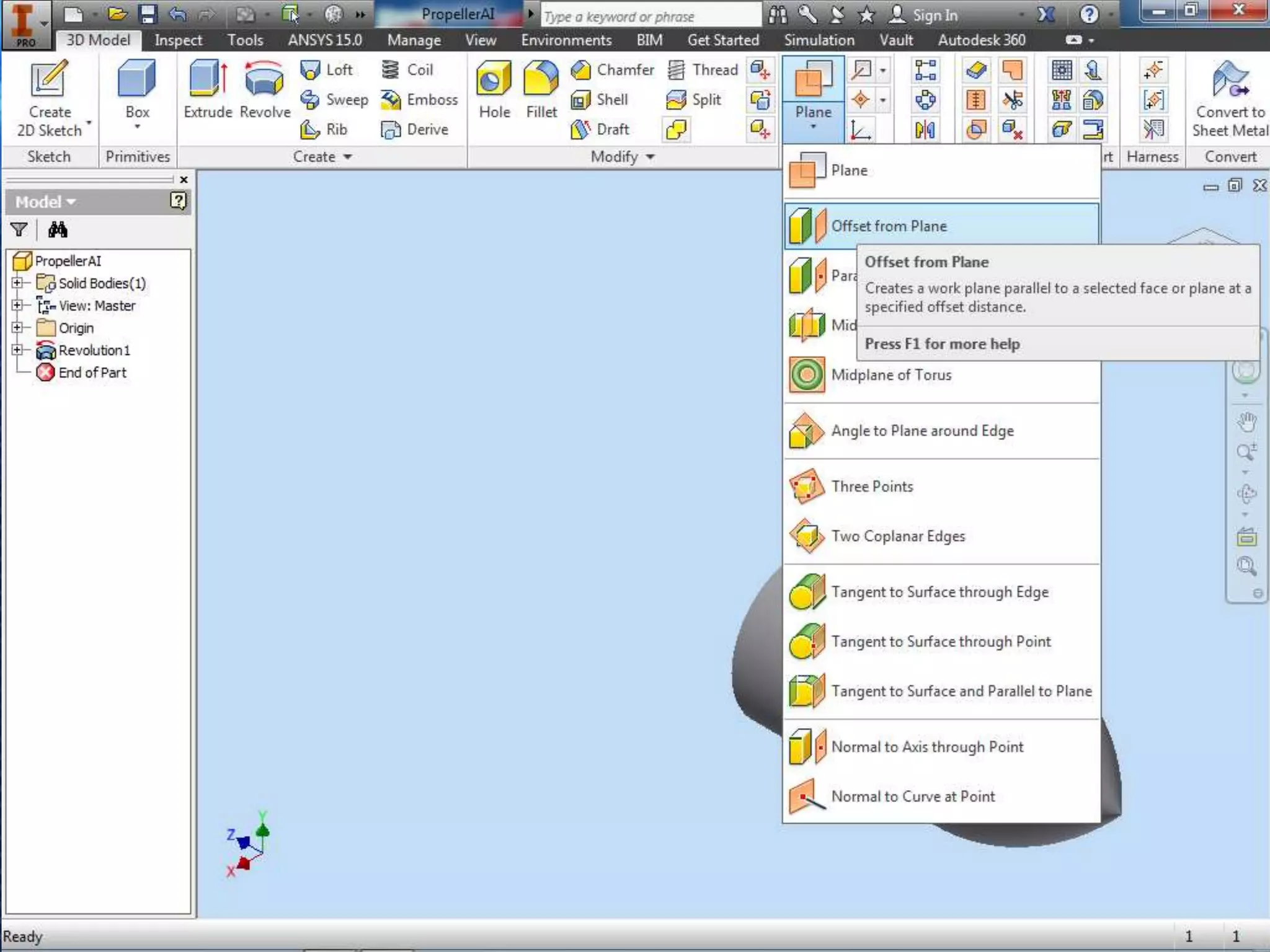Select the Emboss tool

click(x=420, y=100)
